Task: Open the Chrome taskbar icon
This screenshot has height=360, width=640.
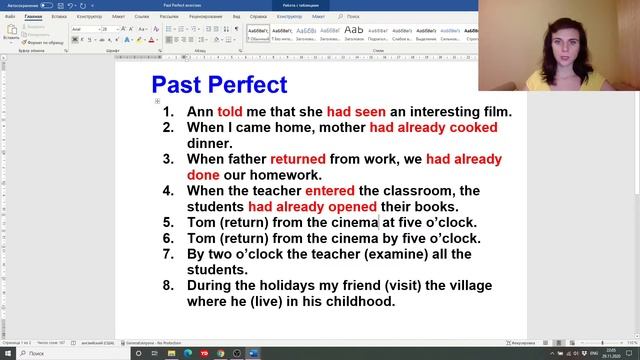Action: [221, 353]
